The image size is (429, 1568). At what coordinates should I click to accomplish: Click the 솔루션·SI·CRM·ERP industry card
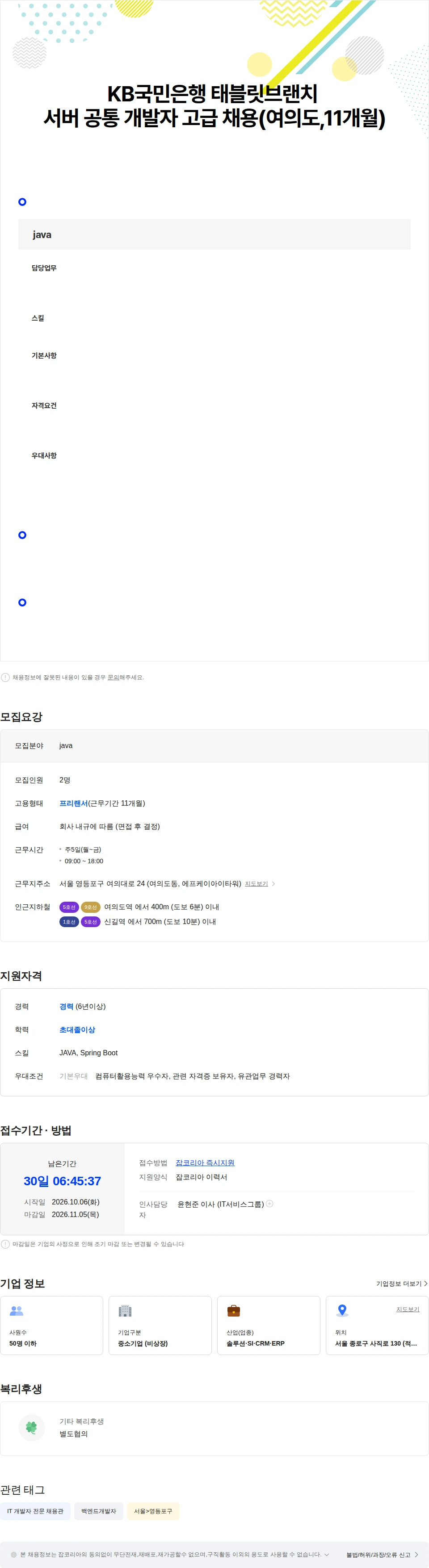click(269, 1325)
